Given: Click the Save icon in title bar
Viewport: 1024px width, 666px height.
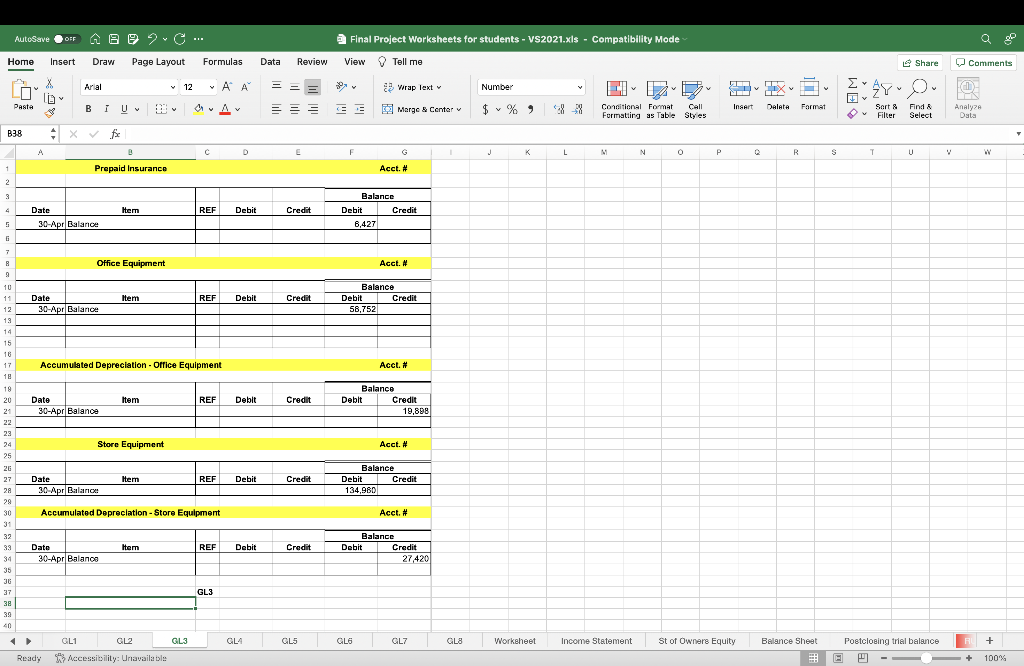Looking at the screenshot, I should (114, 39).
